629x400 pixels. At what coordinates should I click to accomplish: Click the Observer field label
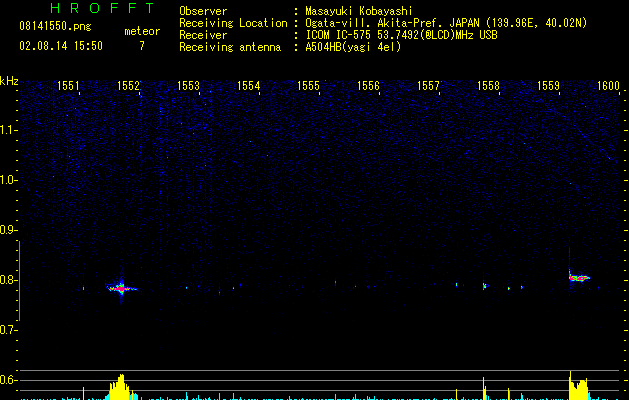[203, 11]
